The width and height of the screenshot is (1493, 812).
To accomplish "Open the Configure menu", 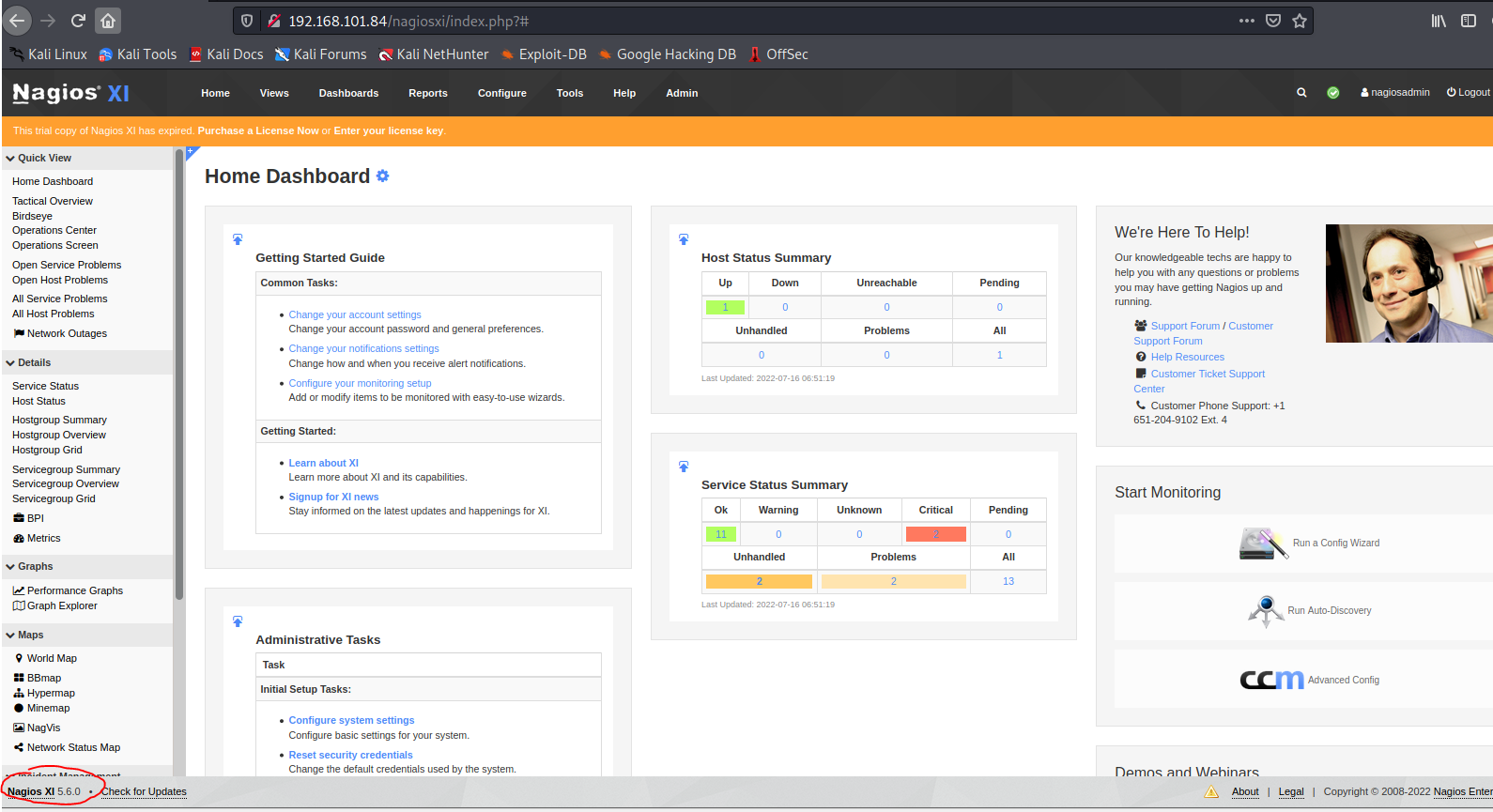I will tap(502, 93).
